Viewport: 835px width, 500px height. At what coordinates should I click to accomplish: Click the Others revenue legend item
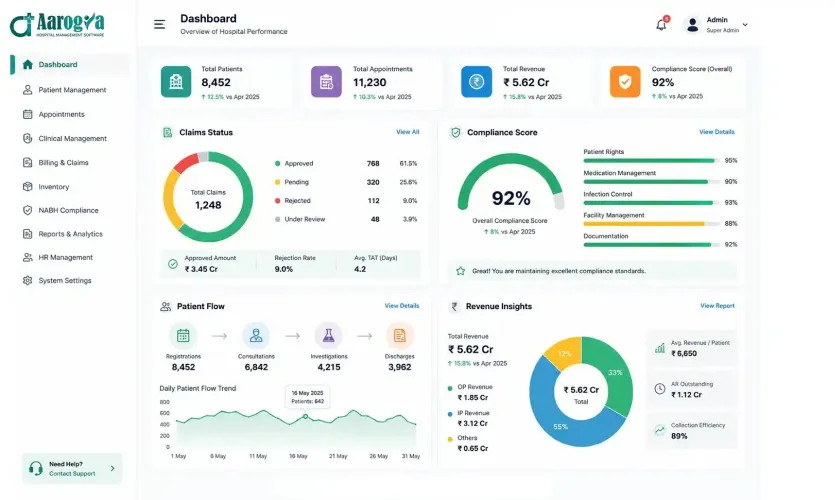click(x=468, y=443)
